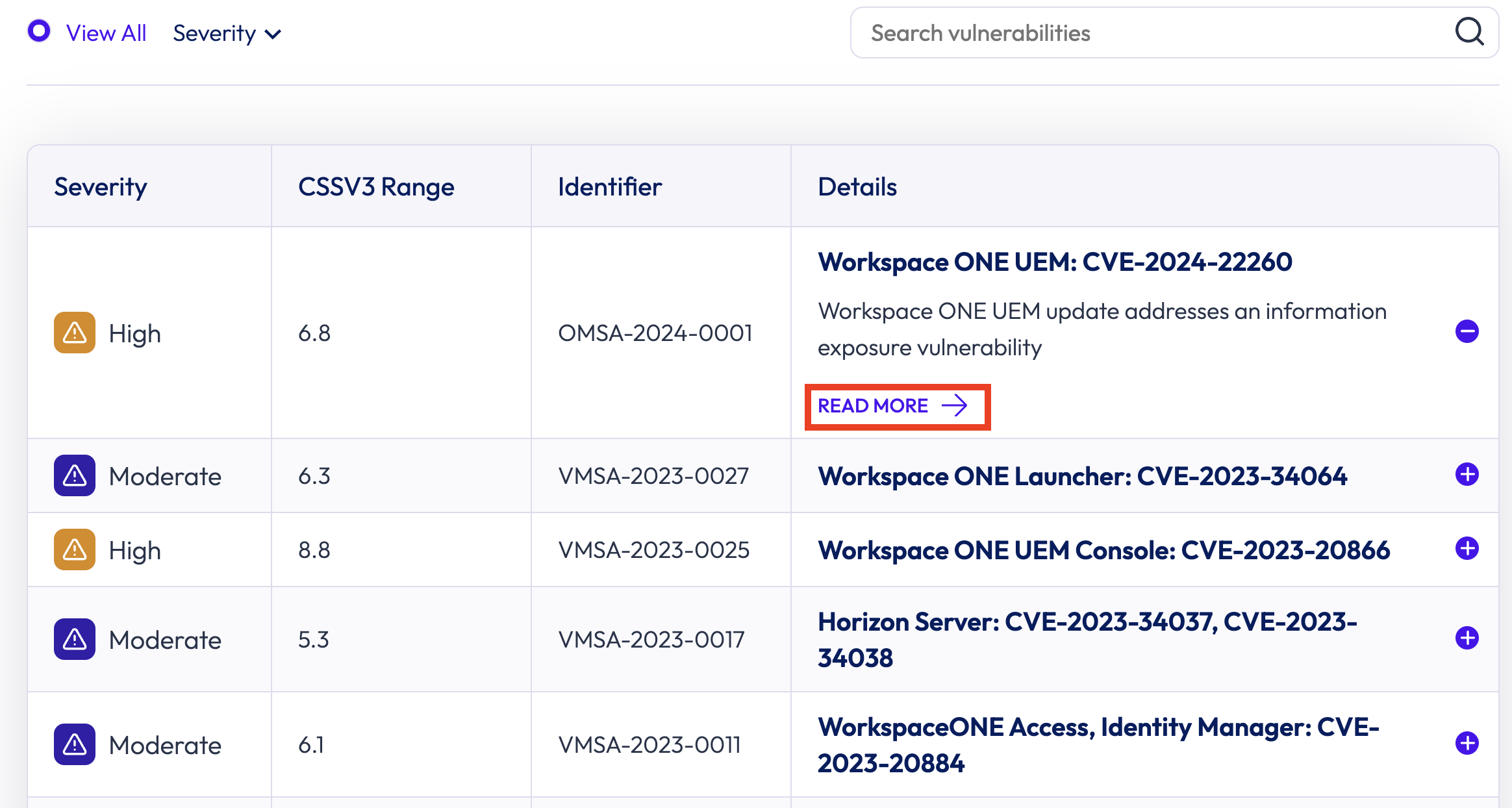Click Workspace ONE UEM: CVE-2024-22260 title

coord(1055,262)
